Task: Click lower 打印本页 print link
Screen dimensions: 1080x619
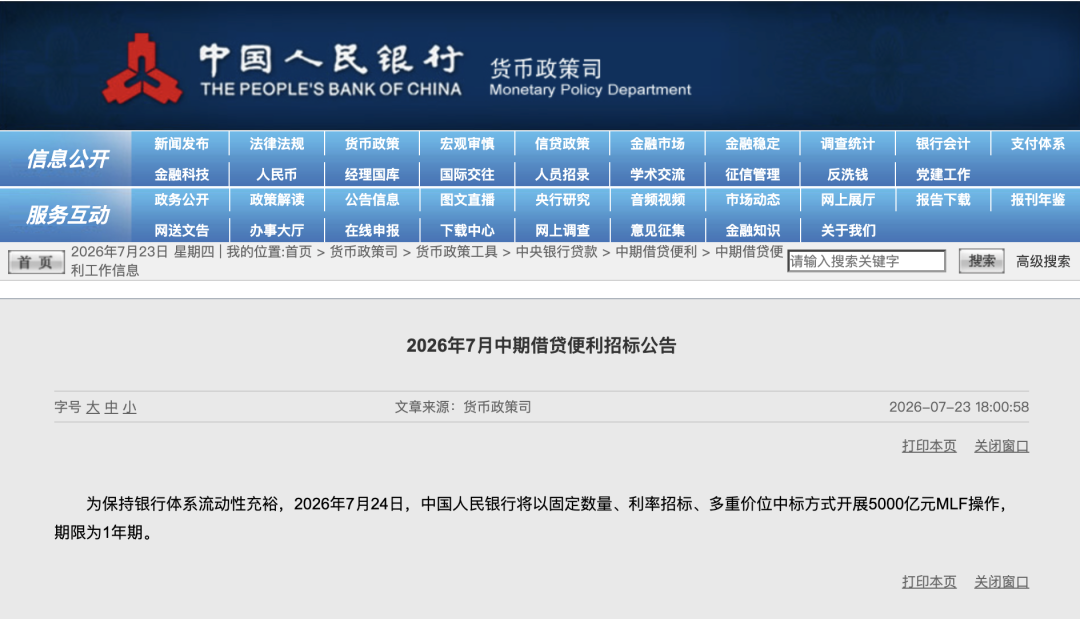Action: [x=929, y=582]
